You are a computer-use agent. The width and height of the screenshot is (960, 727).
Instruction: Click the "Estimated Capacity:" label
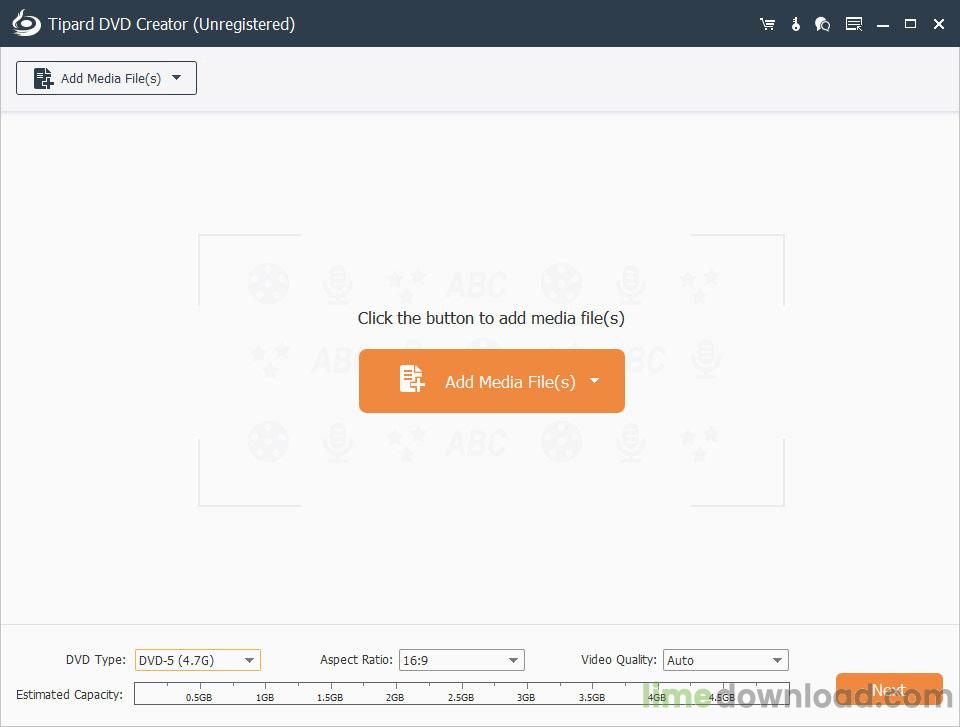click(x=69, y=695)
